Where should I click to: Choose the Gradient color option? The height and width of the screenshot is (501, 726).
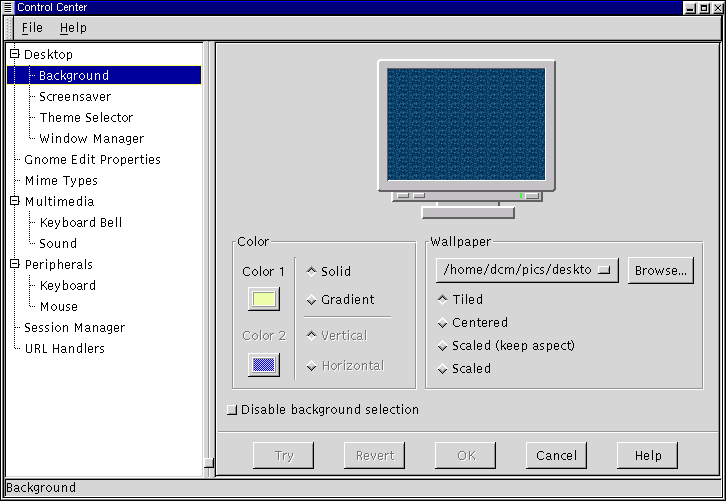click(x=311, y=300)
